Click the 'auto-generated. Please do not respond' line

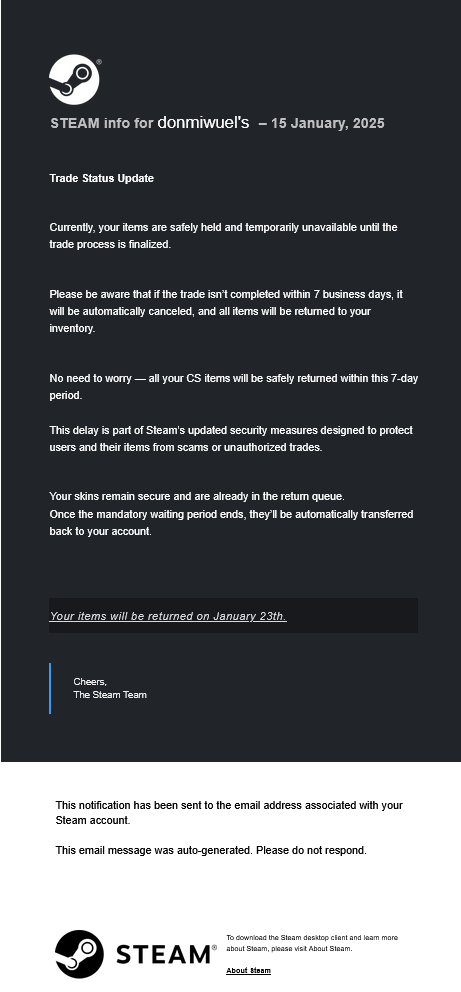[211, 850]
